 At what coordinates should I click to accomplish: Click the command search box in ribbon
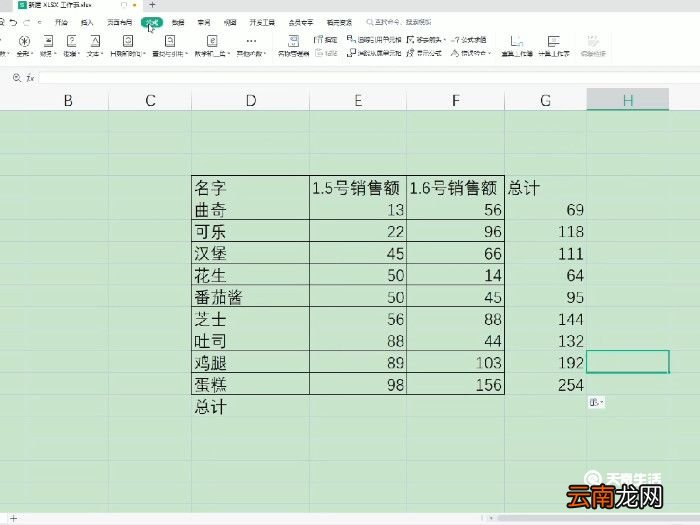[x=399, y=22]
